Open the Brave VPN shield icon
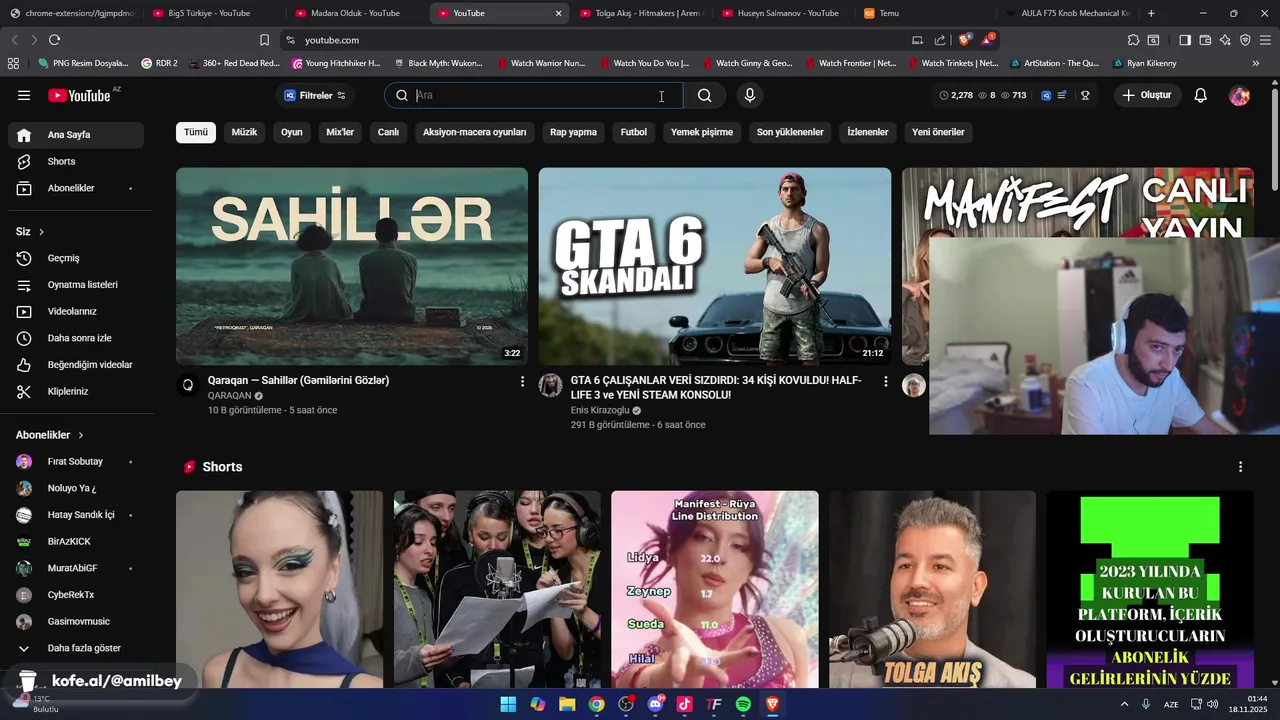This screenshot has width=1280, height=720. [x=1245, y=40]
